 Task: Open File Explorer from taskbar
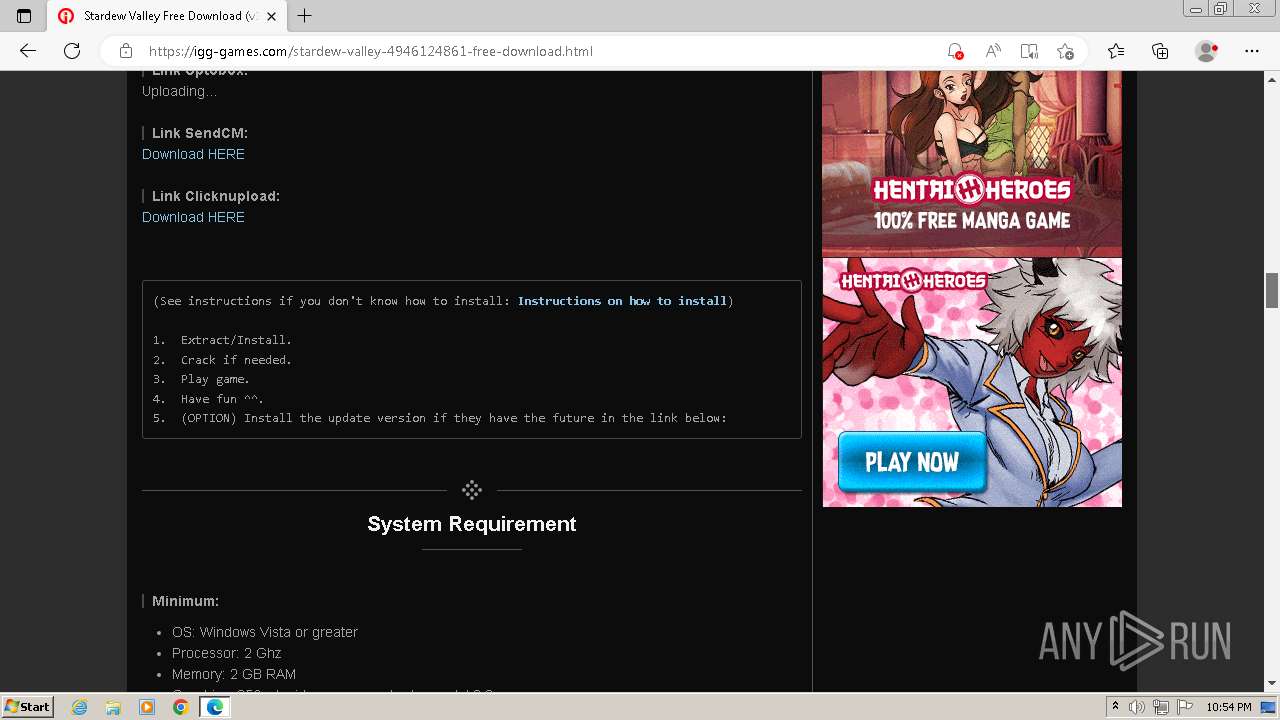pyautogui.click(x=113, y=707)
